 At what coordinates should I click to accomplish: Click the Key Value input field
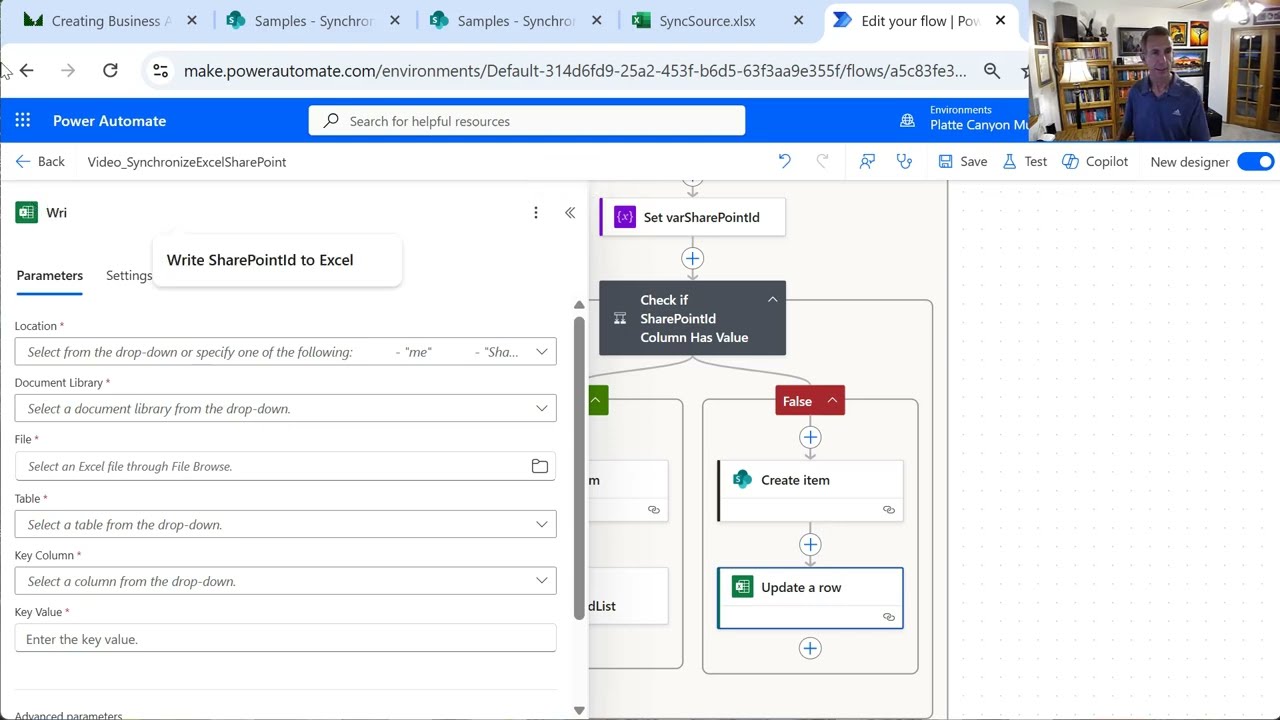coord(285,638)
